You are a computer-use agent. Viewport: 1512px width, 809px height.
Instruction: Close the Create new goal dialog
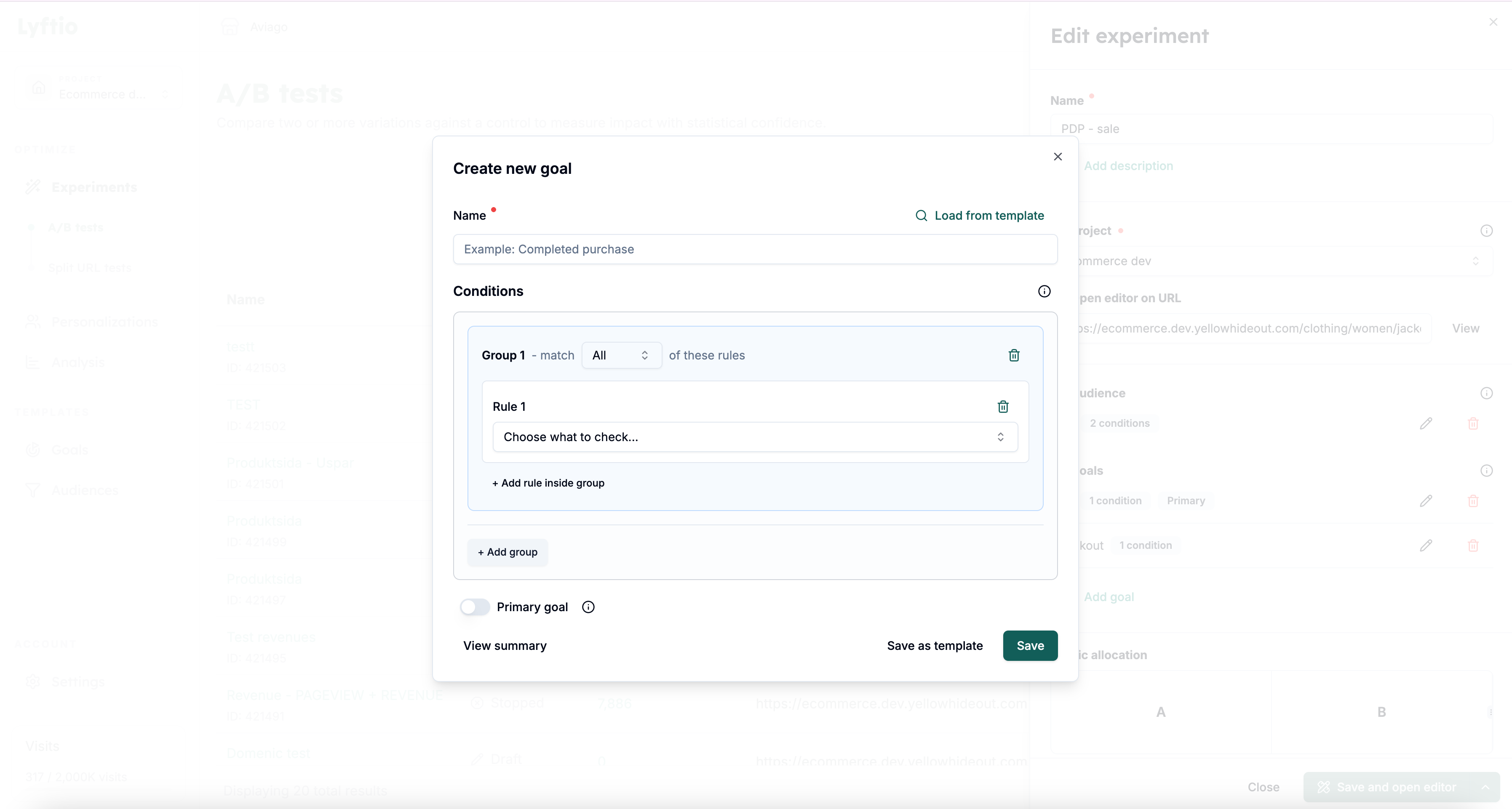pos(1058,157)
